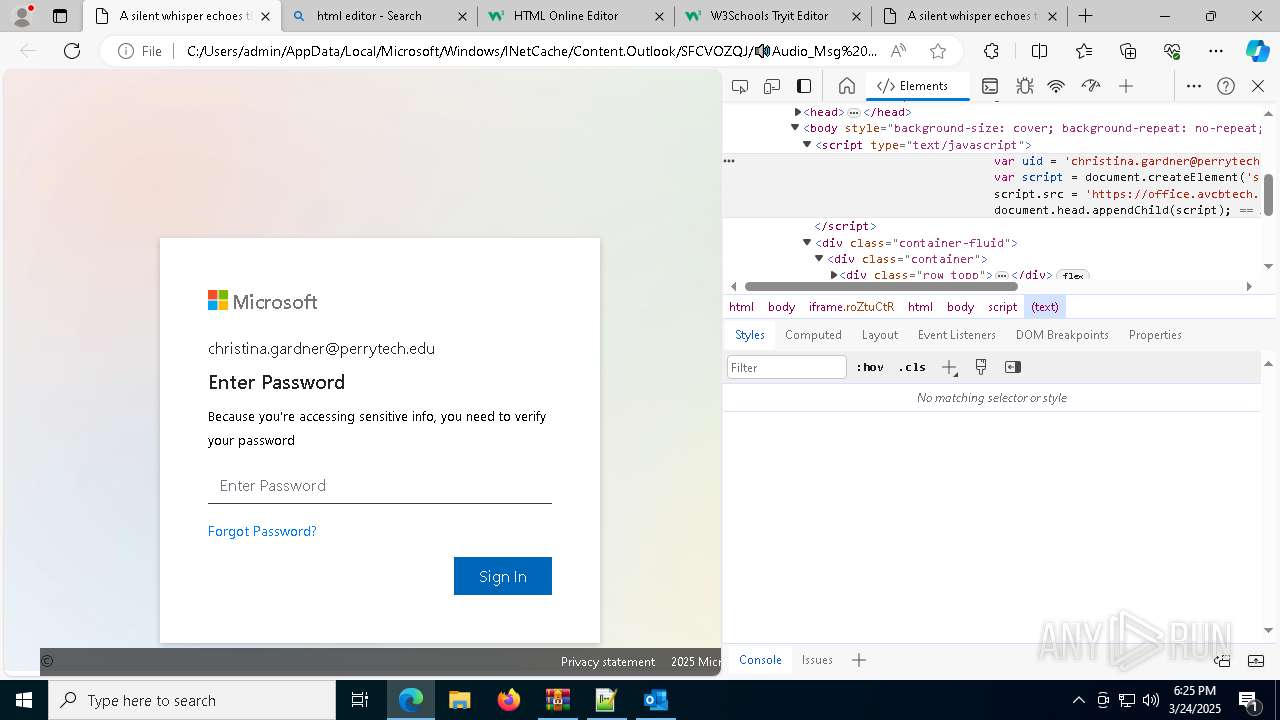This screenshot has height=720, width=1280.
Task: Open the DevTools help question mark
Action: click(x=1226, y=86)
